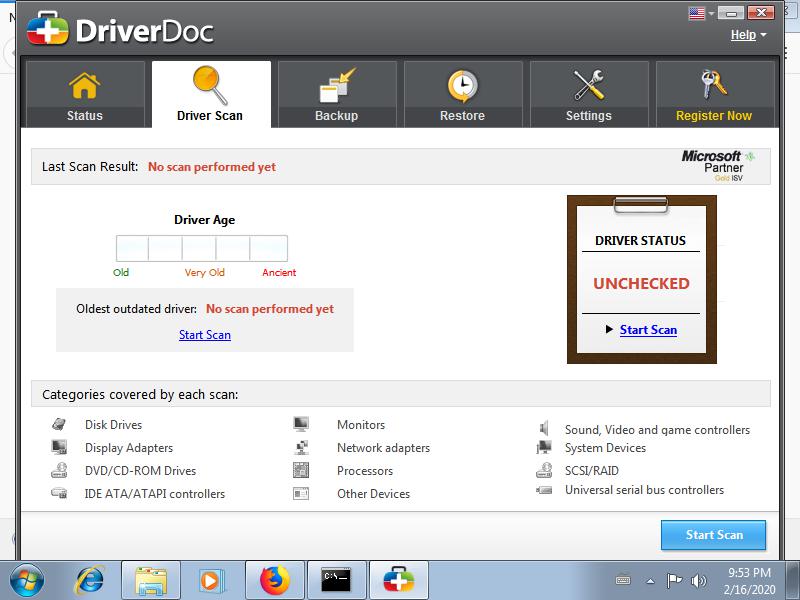Click Start Scan link in Driver Status clipboard

pyautogui.click(x=648, y=330)
